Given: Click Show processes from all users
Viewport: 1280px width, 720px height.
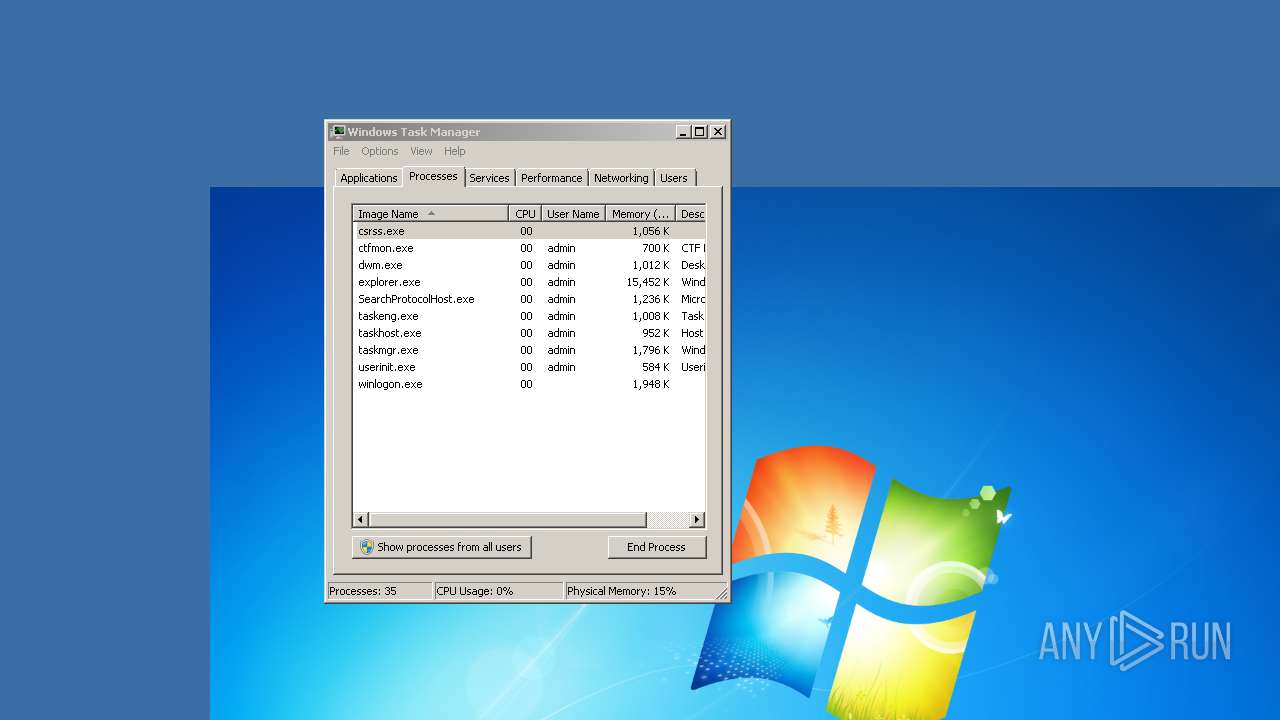Looking at the screenshot, I should point(442,547).
